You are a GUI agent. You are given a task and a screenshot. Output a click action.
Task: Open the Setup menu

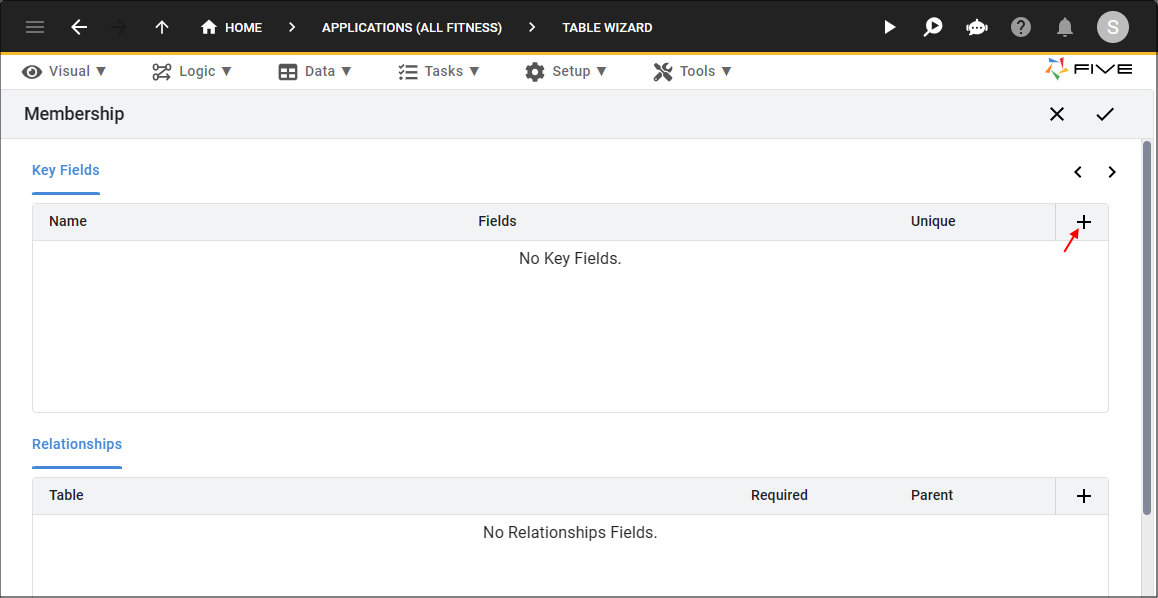566,72
